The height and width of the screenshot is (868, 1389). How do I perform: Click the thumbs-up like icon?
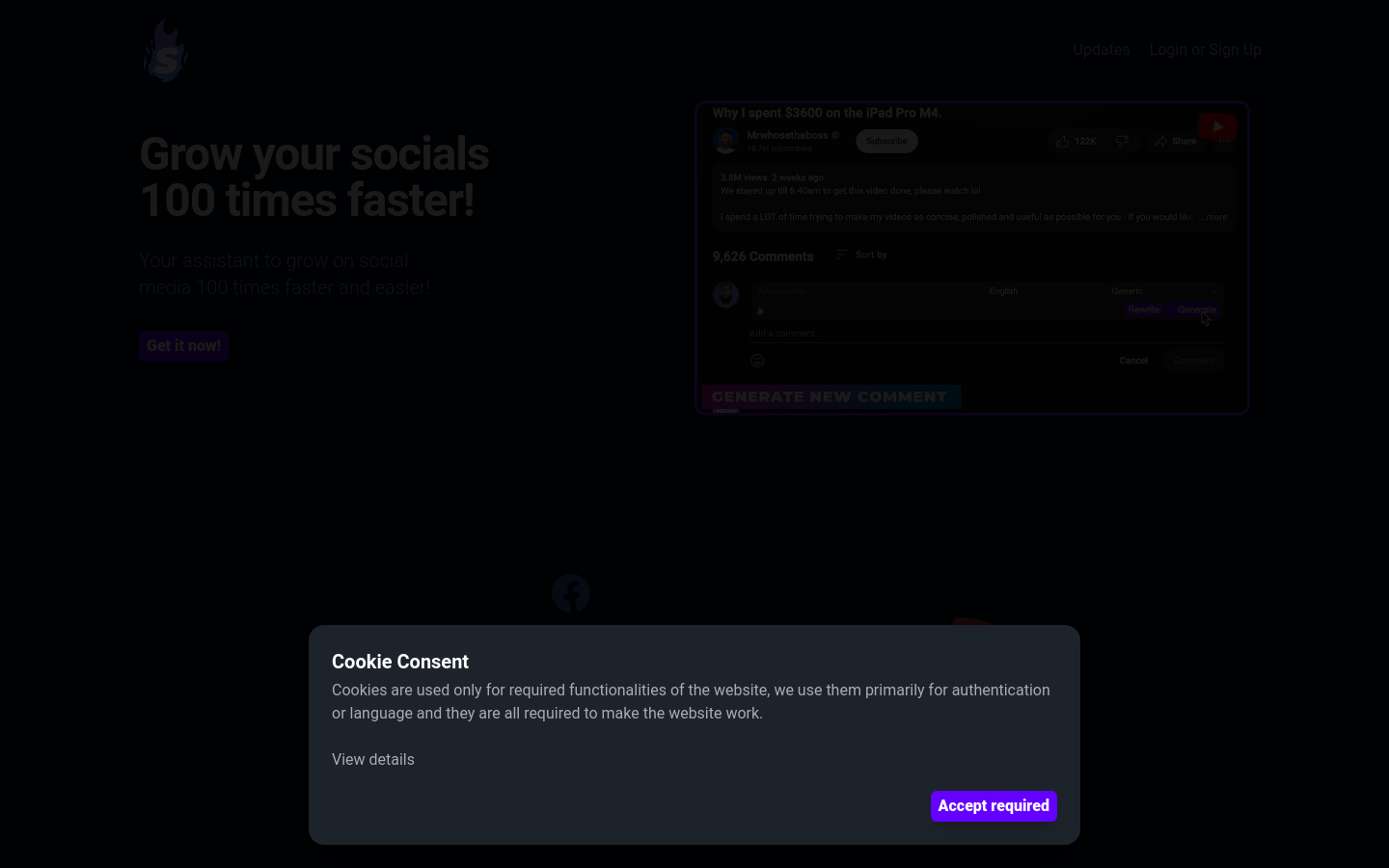click(1062, 142)
